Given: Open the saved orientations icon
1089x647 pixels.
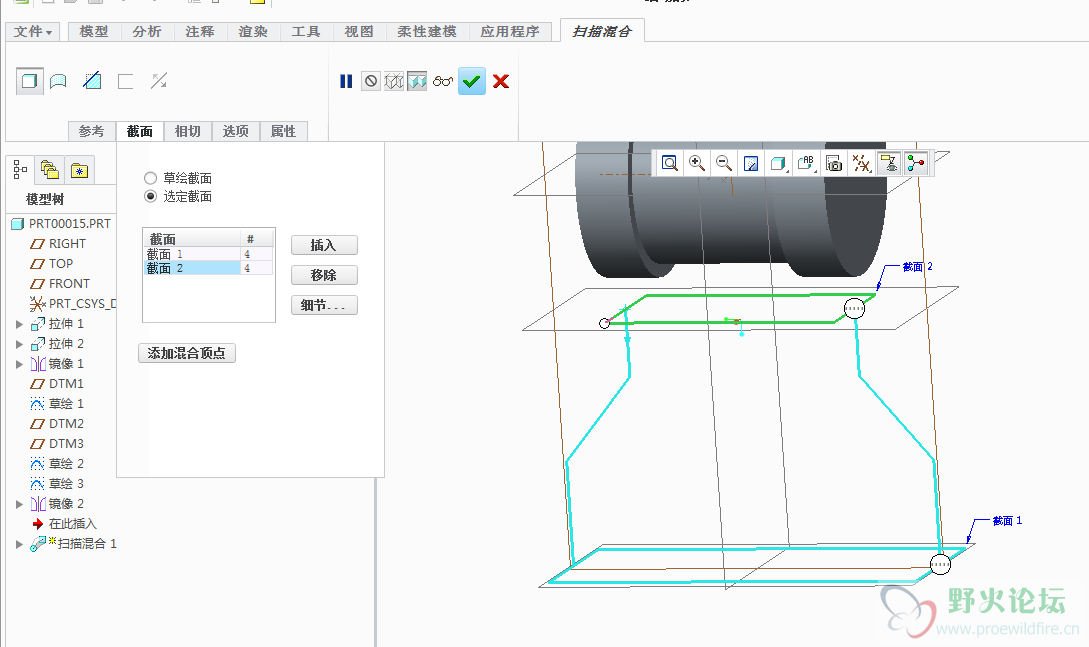Looking at the screenshot, I should 806,163.
